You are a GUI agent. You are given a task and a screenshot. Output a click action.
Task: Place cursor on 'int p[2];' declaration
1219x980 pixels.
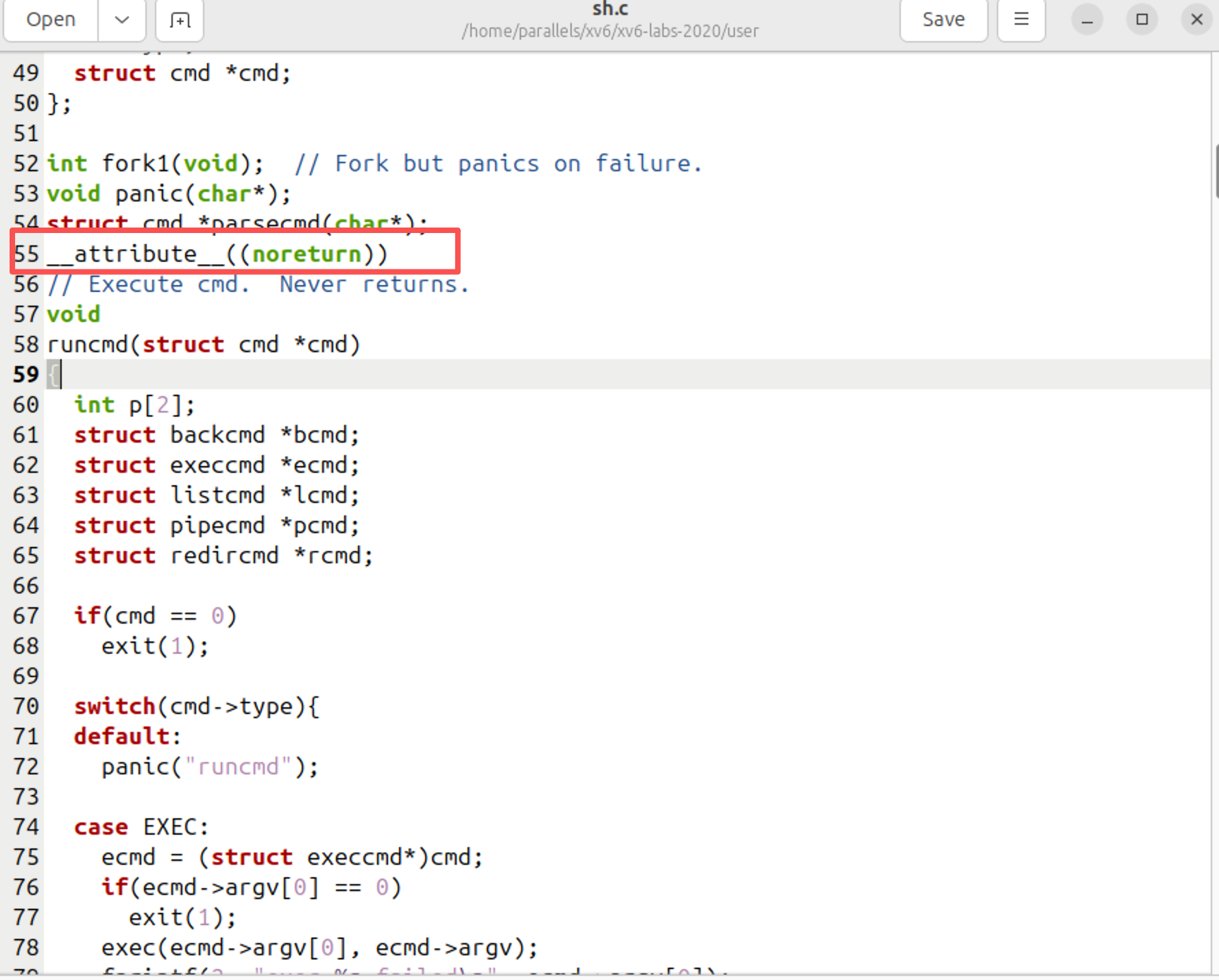coord(134,405)
